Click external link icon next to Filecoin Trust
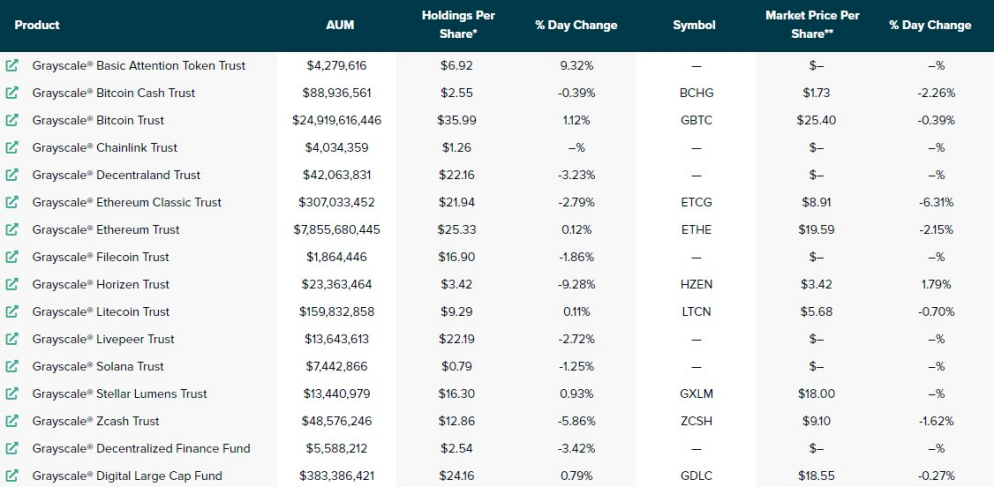Screen dimensions: 994x487 tap(12, 257)
